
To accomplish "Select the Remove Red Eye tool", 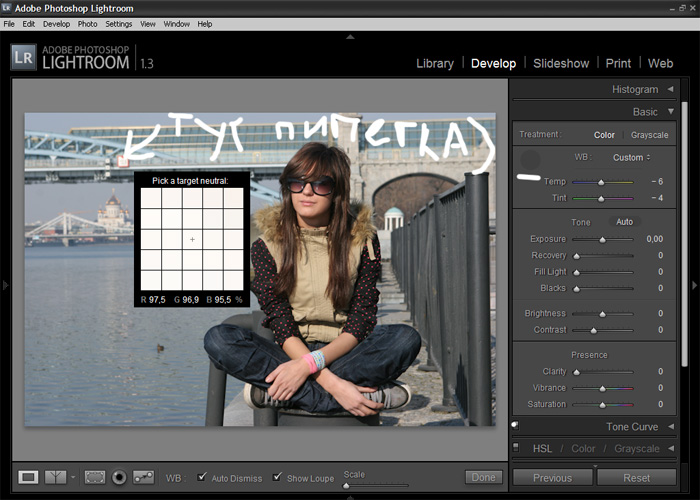I will pos(119,477).
